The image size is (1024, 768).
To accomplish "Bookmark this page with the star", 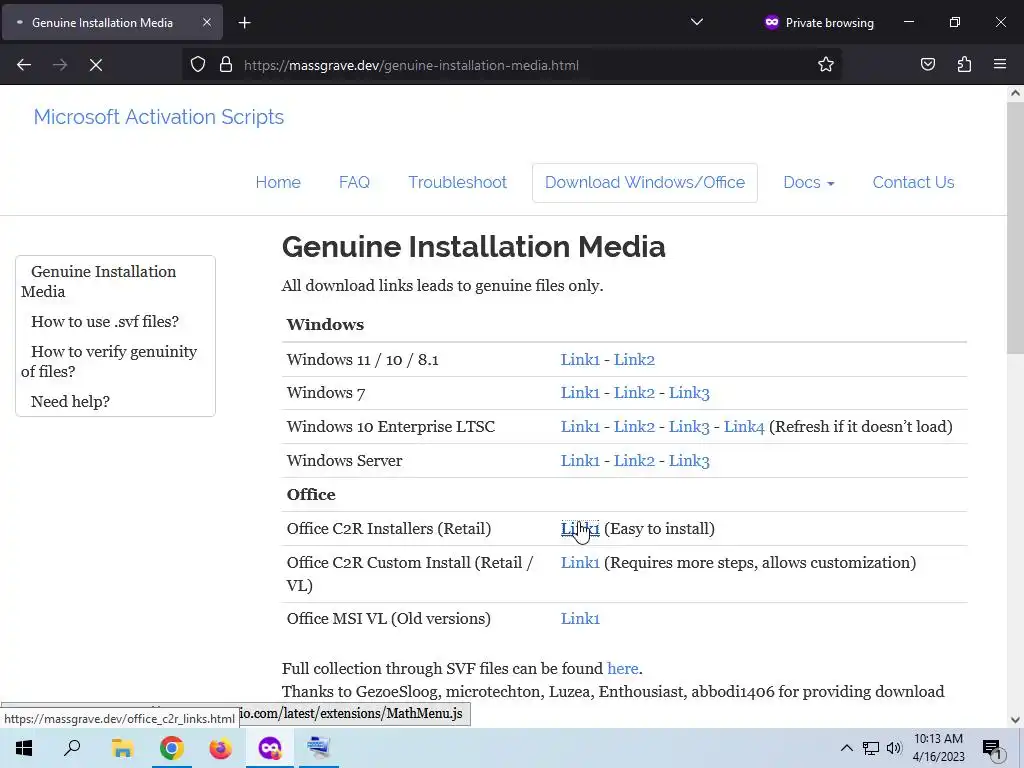I will click(x=825, y=65).
